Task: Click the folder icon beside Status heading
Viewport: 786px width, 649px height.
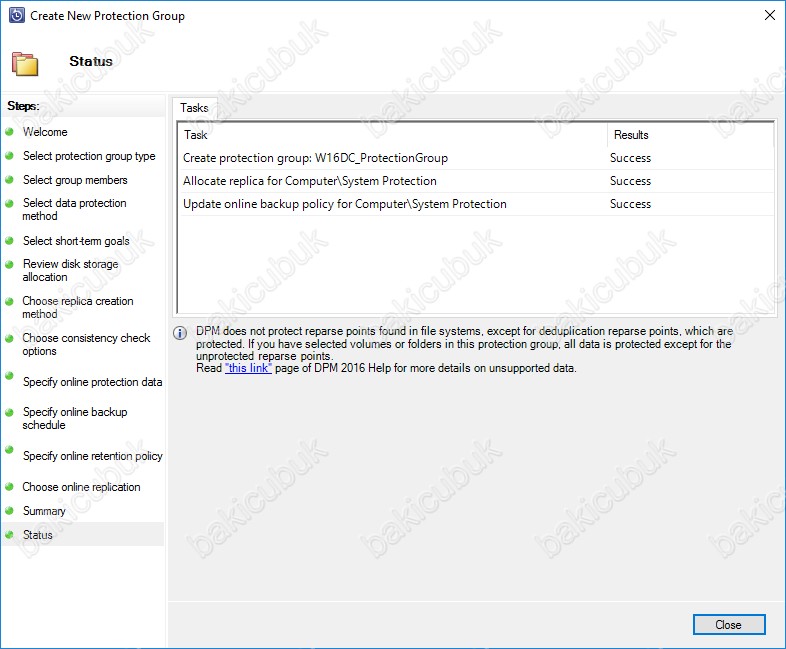Action: coord(25,64)
